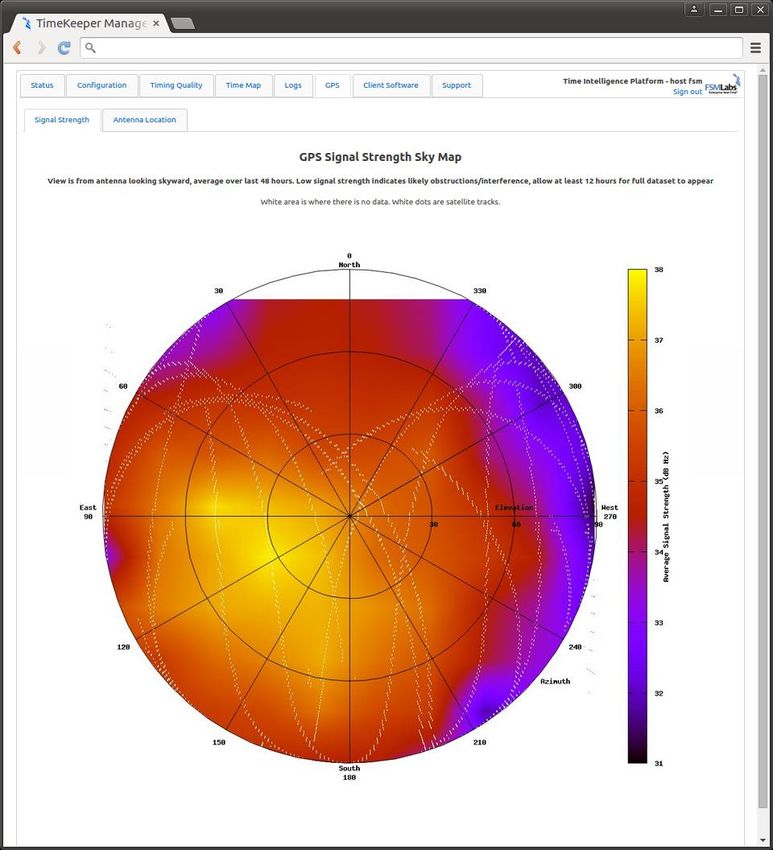Click the FSMLabs logo
Screen dimensions: 773x850
coord(723,86)
